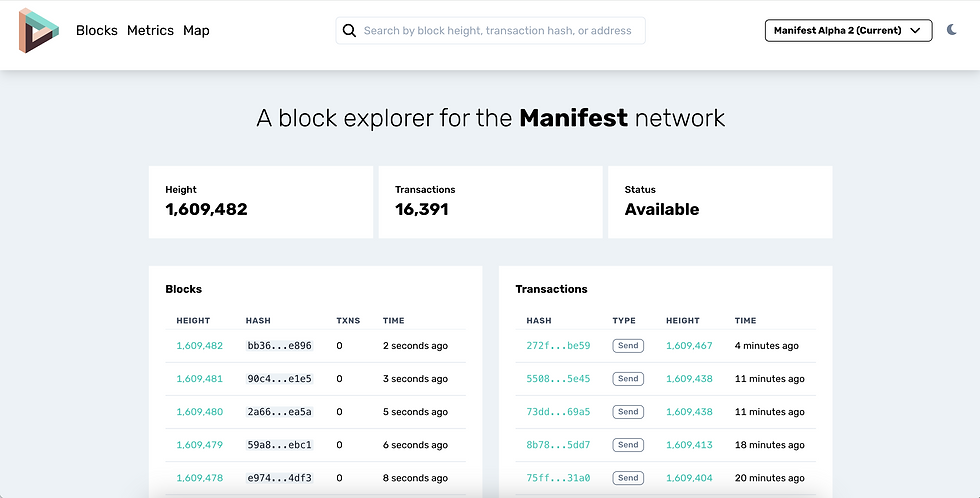
Task: View block height 1,609,480
Action: [x=200, y=412]
